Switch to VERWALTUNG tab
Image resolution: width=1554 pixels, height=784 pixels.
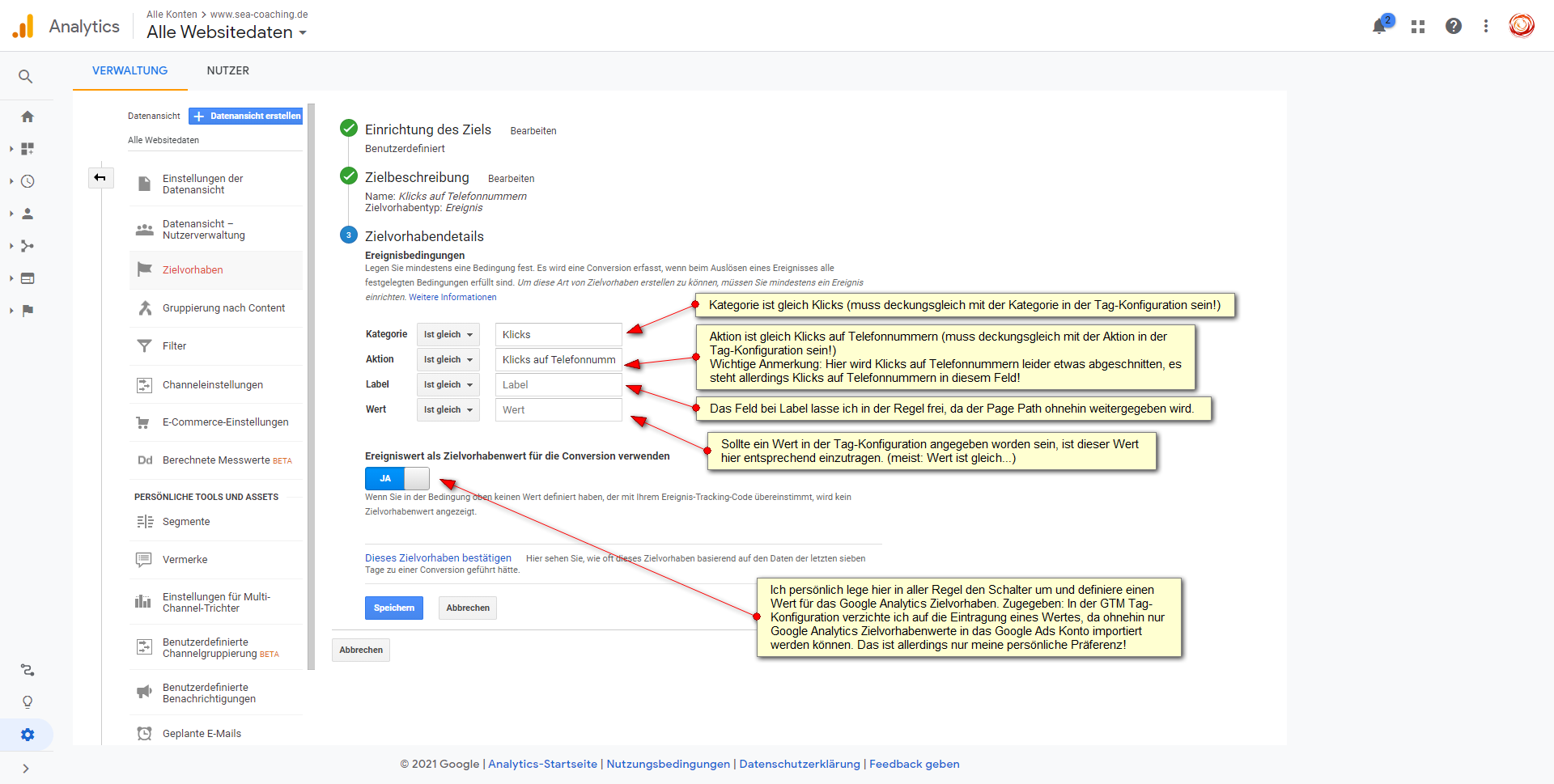[x=129, y=70]
